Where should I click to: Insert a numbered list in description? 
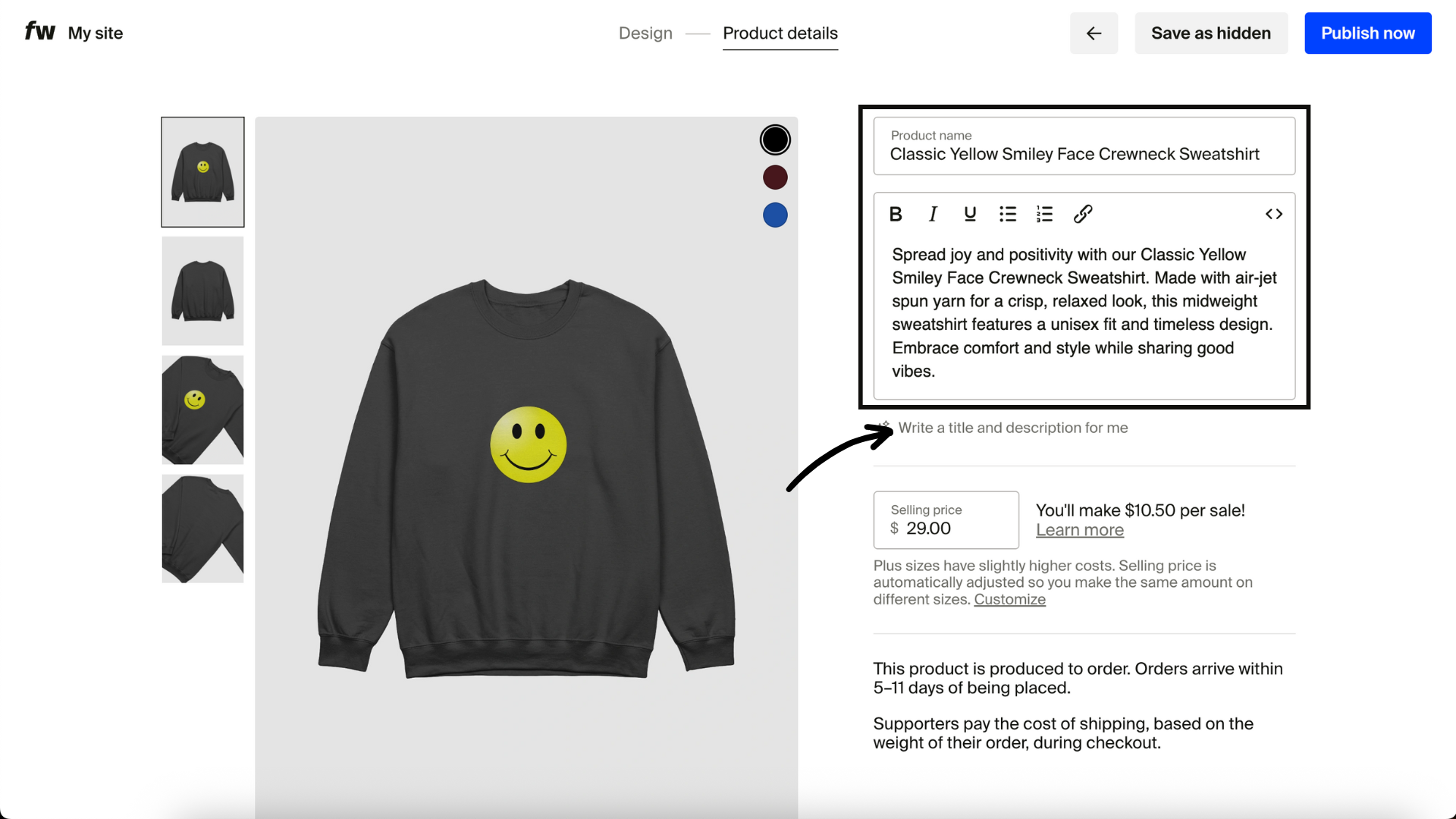point(1045,215)
